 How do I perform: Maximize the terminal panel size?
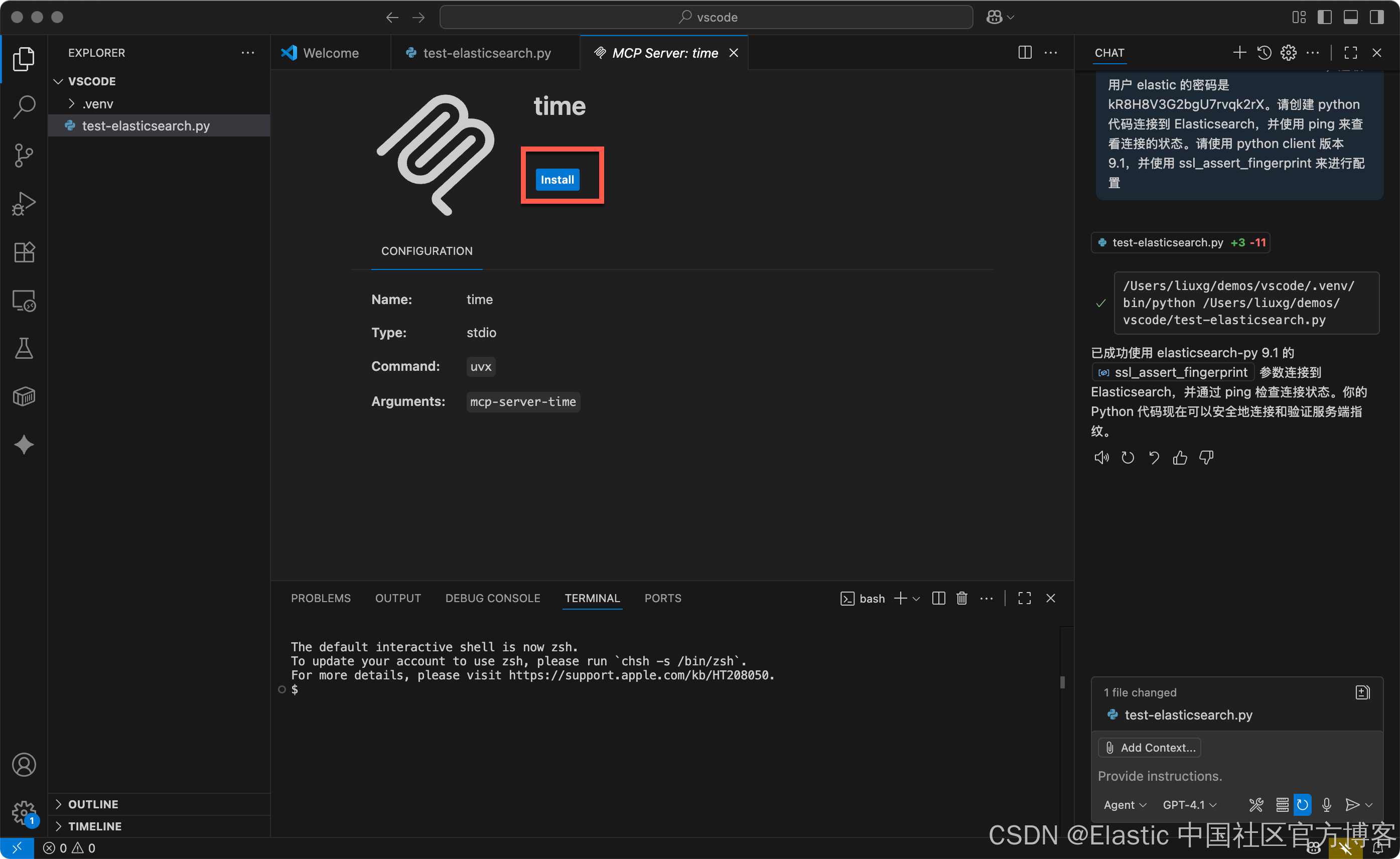tap(1025, 598)
